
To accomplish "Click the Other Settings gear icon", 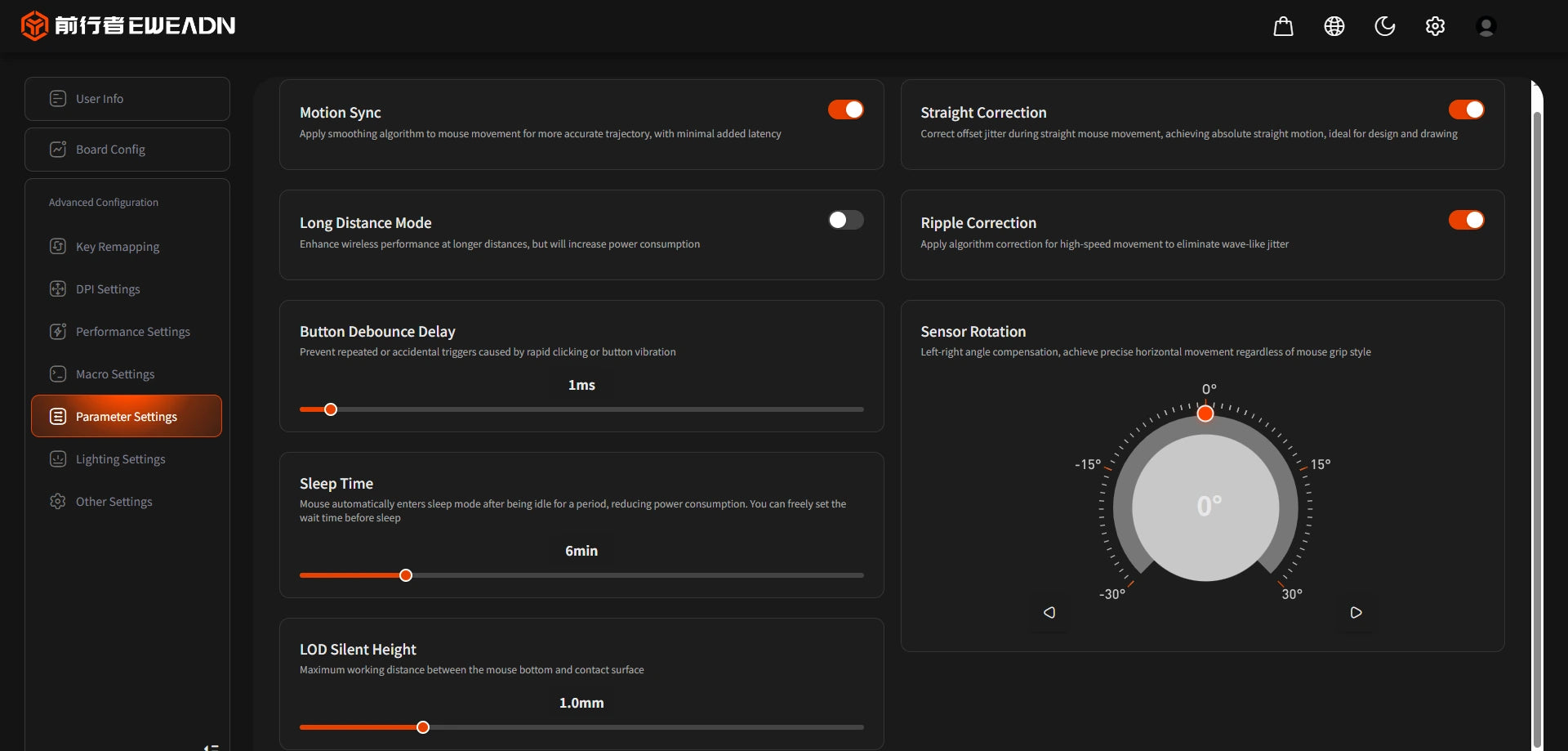I will pyautogui.click(x=58, y=502).
